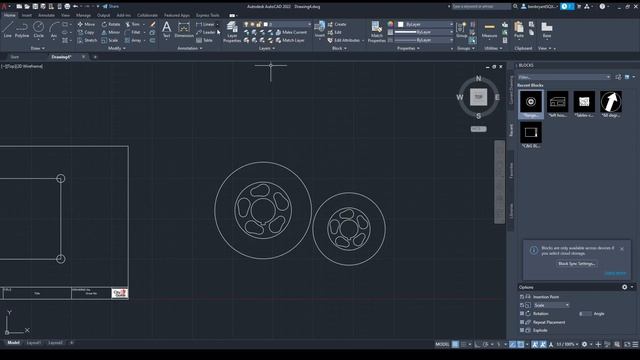This screenshot has height=360, width=640.
Task: Expand the Draw panel
Action: point(38,48)
